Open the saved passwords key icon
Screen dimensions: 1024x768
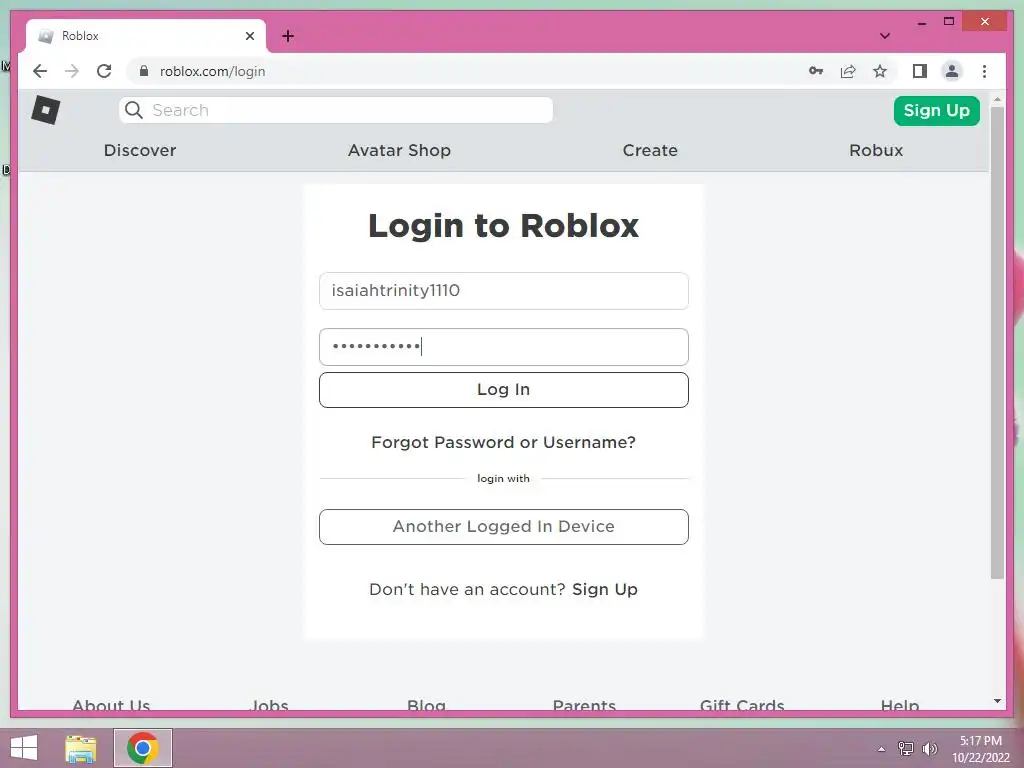coord(816,71)
